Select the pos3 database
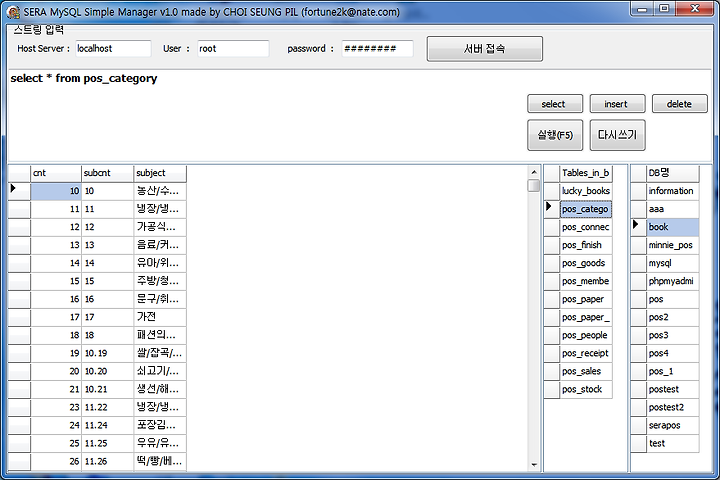The image size is (720, 480). tap(673, 335)
